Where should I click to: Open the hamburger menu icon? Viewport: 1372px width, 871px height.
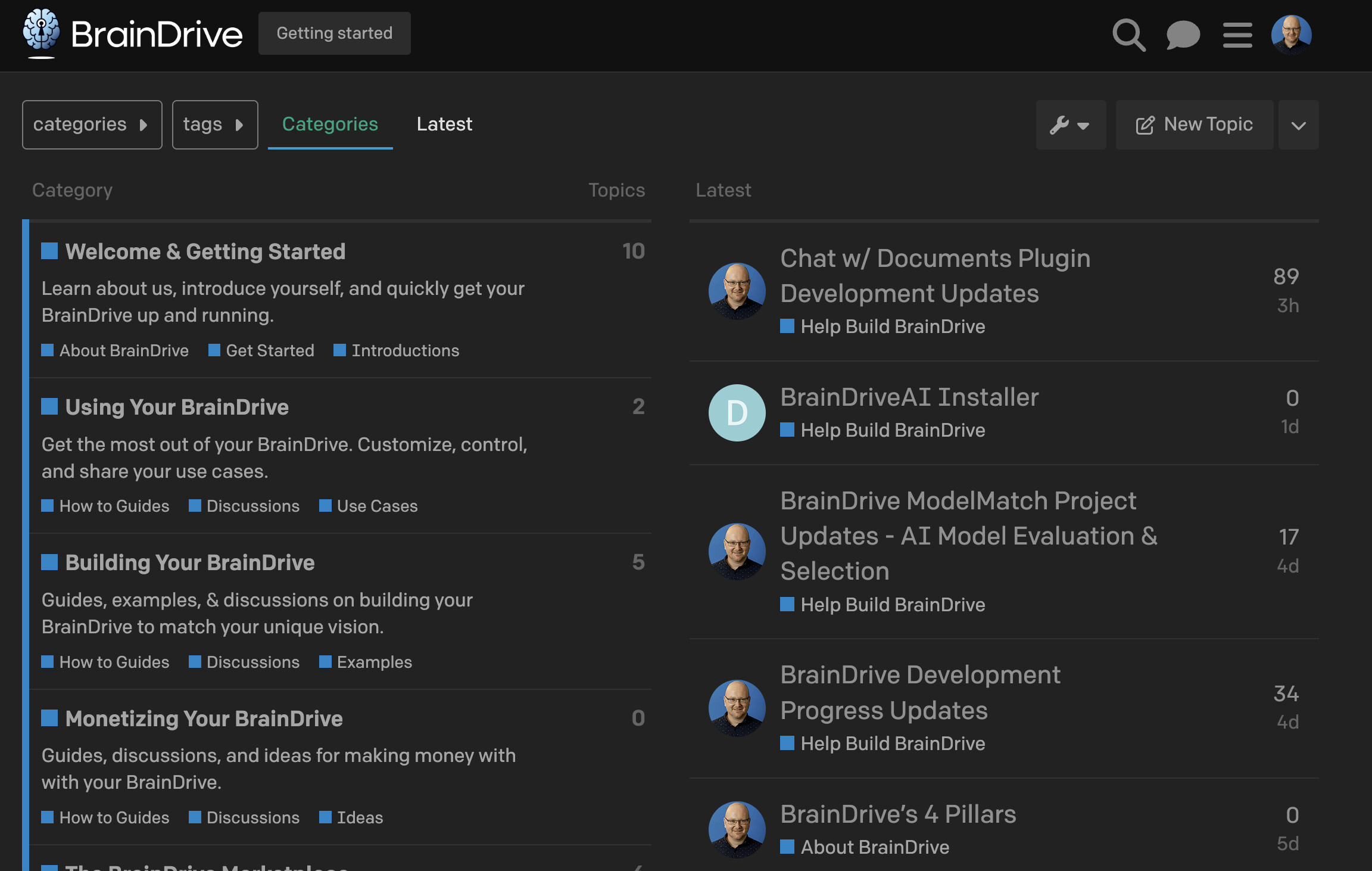[x=1237, y=35]
